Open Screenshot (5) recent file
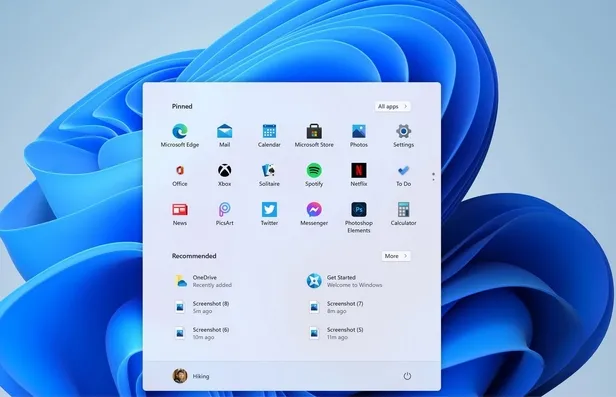Screen dimensions: 616x397 pos(336,333)
